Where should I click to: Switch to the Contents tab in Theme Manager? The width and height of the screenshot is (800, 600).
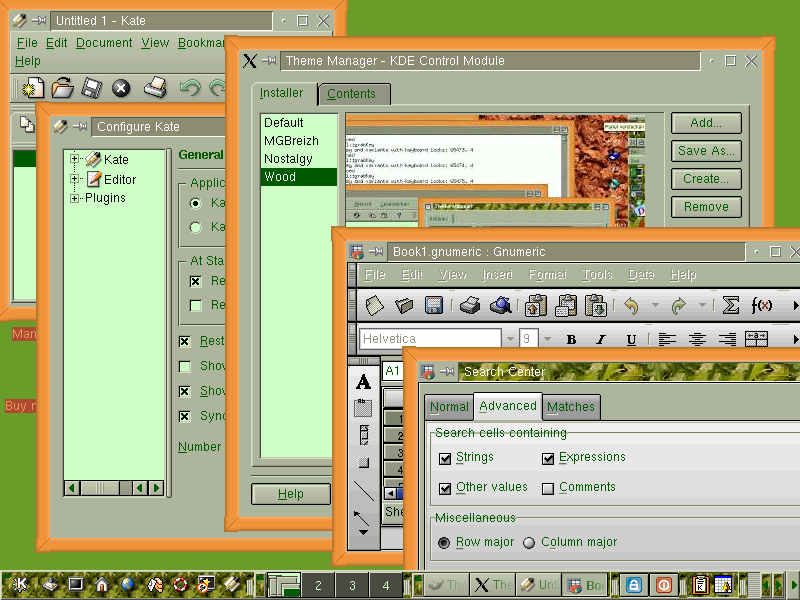(354, 94)
